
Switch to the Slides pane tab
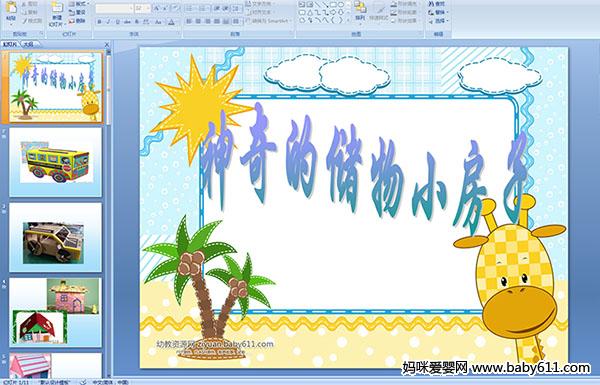point(10,44)
